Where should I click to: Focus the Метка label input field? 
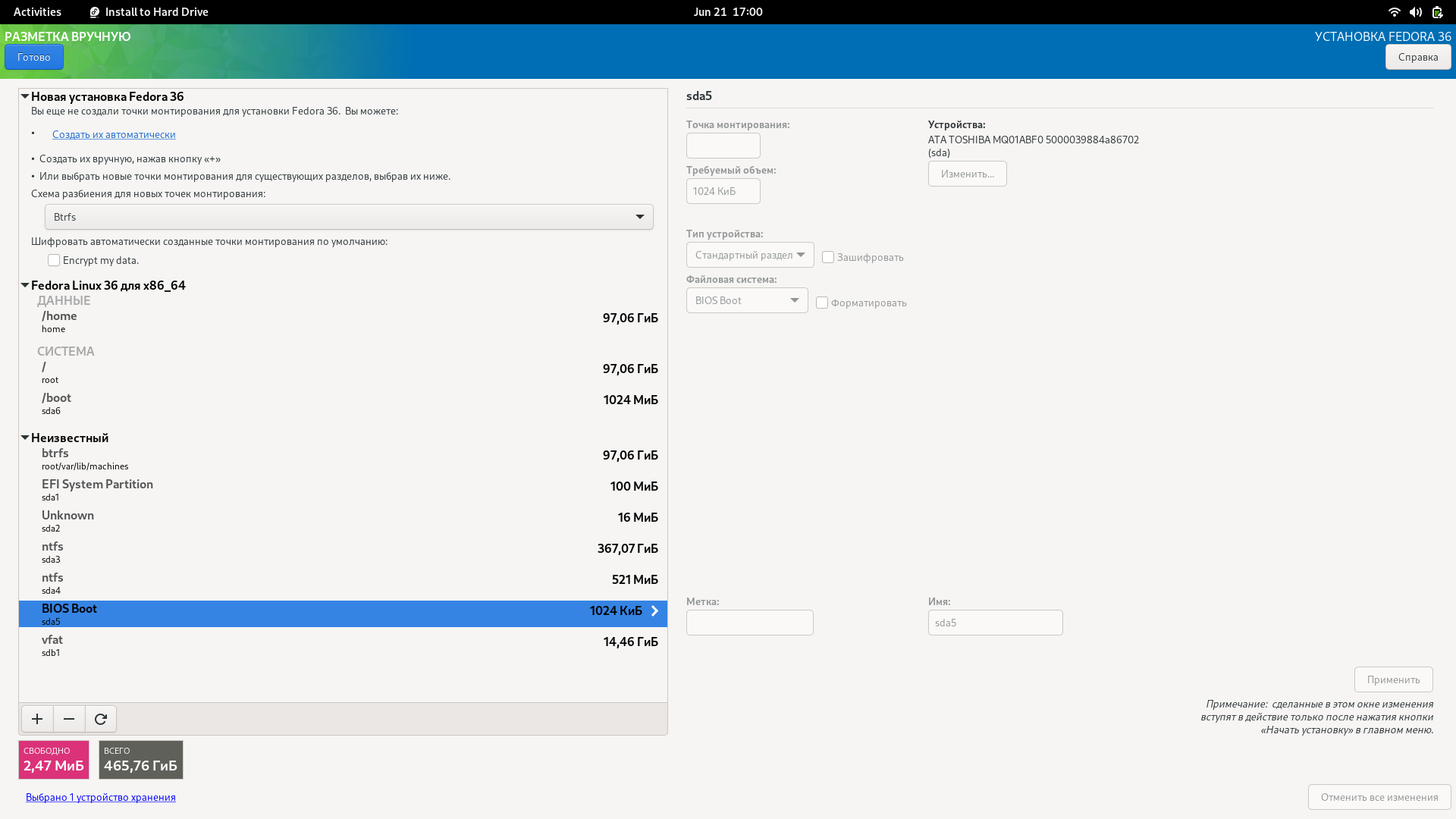coord(750,623)
